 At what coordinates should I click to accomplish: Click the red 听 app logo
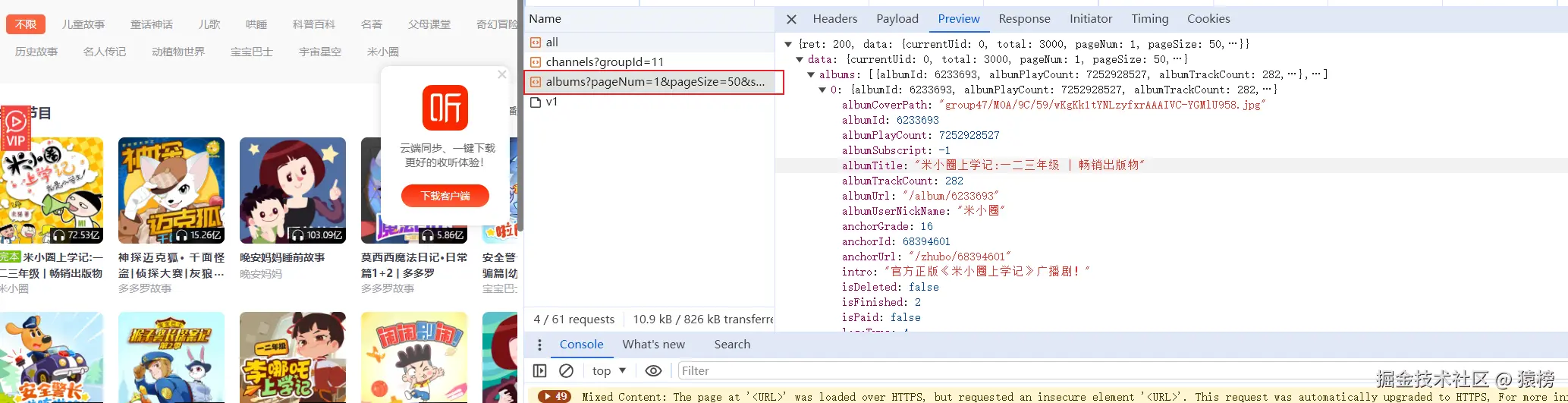pyautogui.click(x=445, y=108)
